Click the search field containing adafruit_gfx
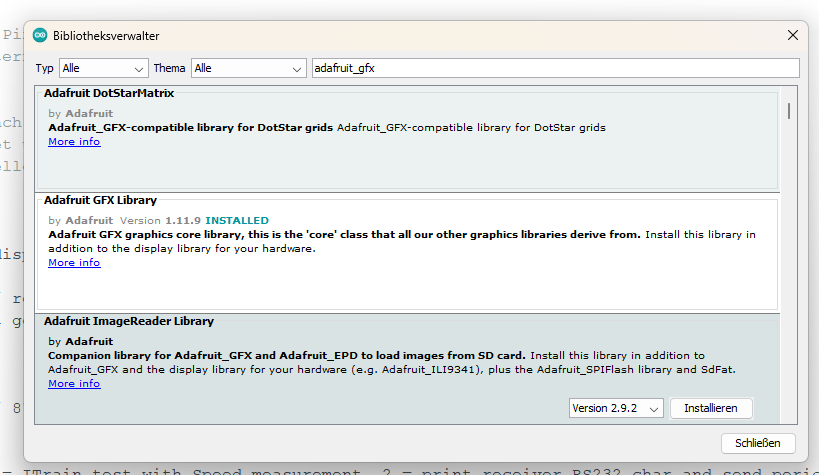Viewport: 819px width, 475px height. coord(554,68)
